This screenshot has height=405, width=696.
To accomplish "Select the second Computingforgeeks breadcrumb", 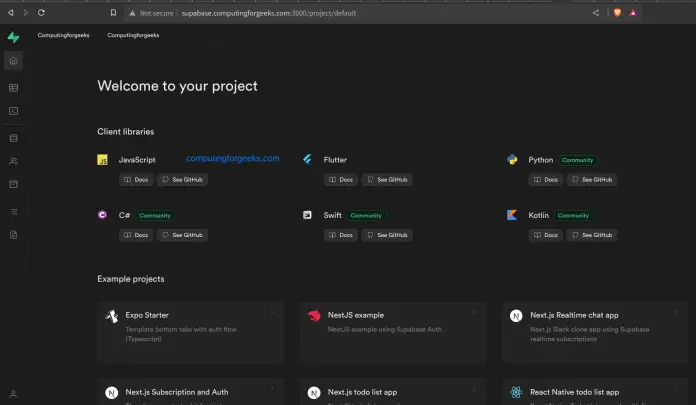I will (x=133, y=35).
